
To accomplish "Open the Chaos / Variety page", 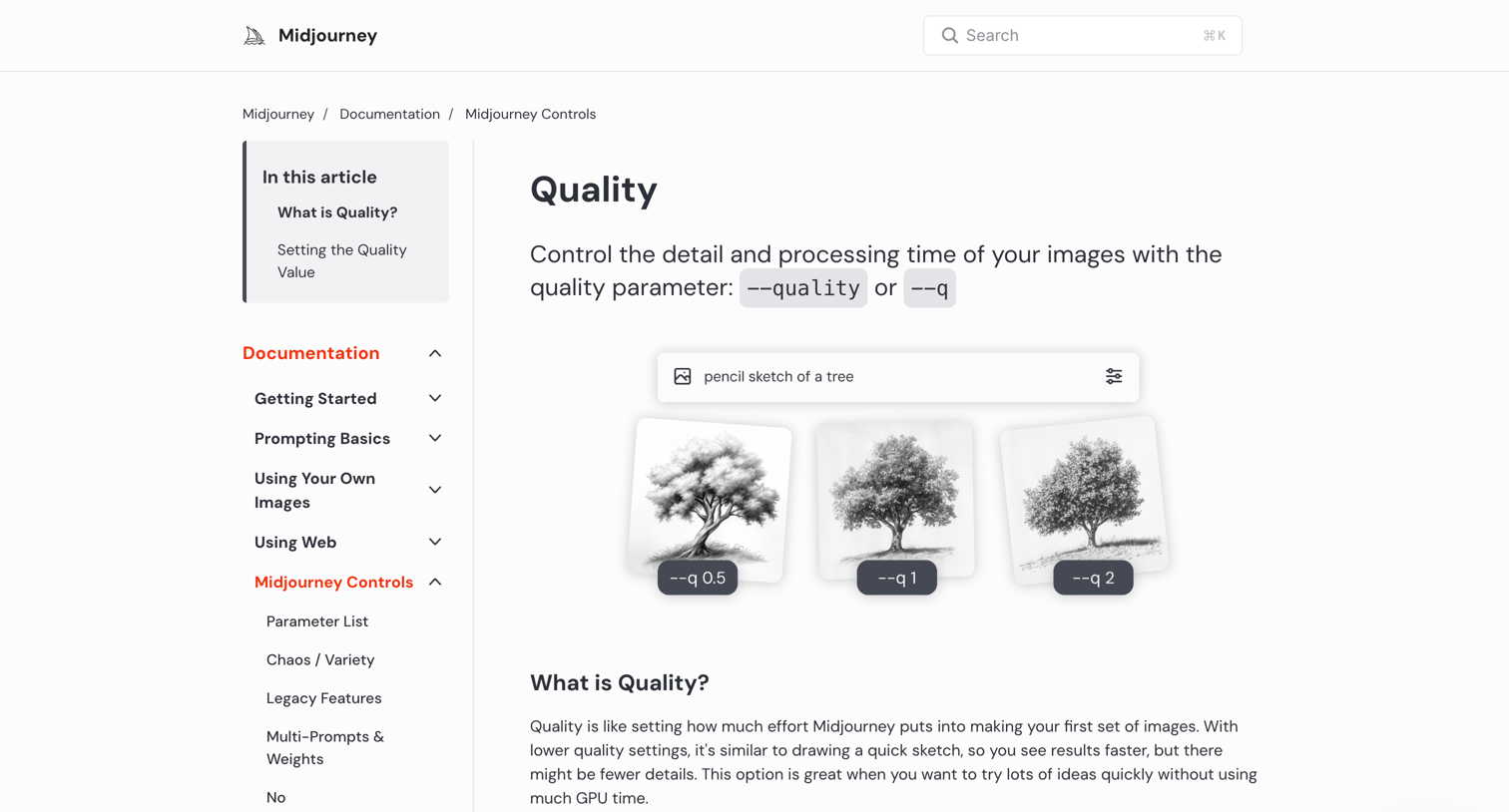I will click(x=320, y=659).
